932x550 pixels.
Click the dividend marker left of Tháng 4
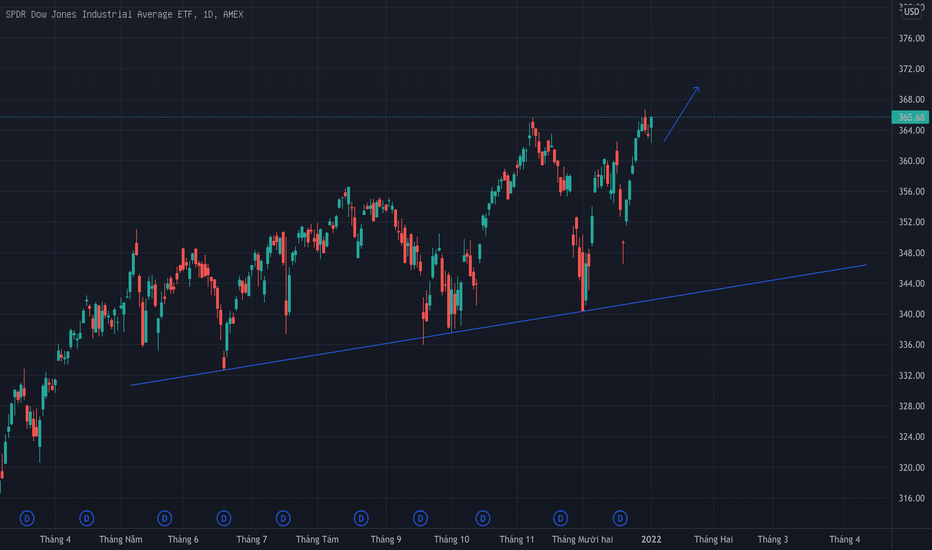point(28,517)
